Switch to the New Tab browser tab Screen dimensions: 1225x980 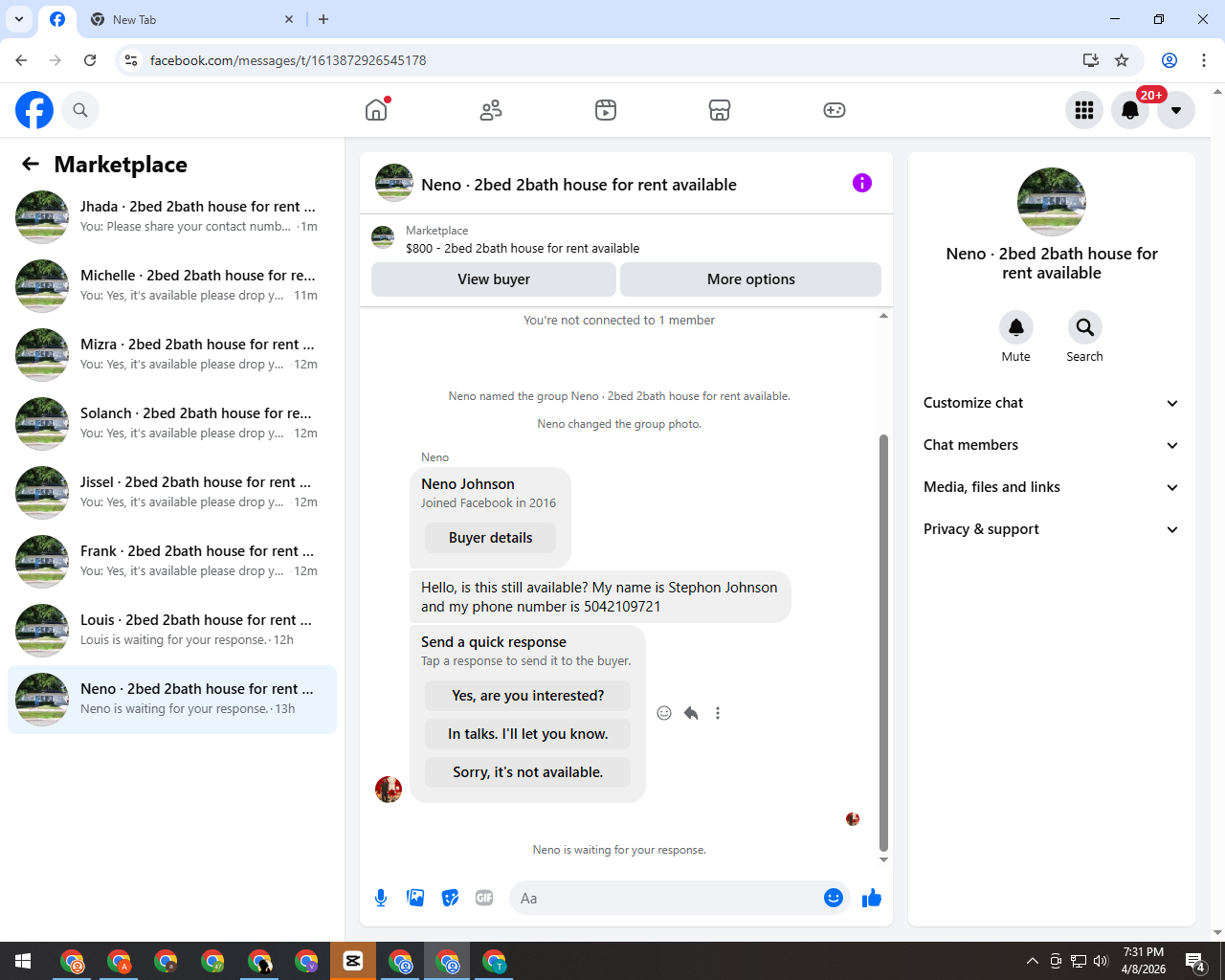pyautogui.click(x=191, y=19)
